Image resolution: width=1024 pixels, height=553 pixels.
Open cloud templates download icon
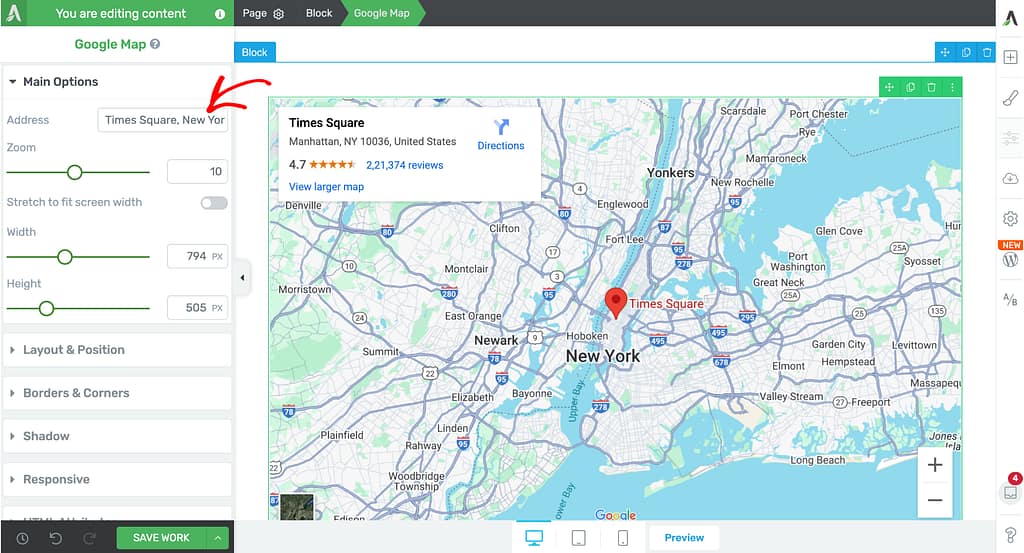[x=1010, y=178]
